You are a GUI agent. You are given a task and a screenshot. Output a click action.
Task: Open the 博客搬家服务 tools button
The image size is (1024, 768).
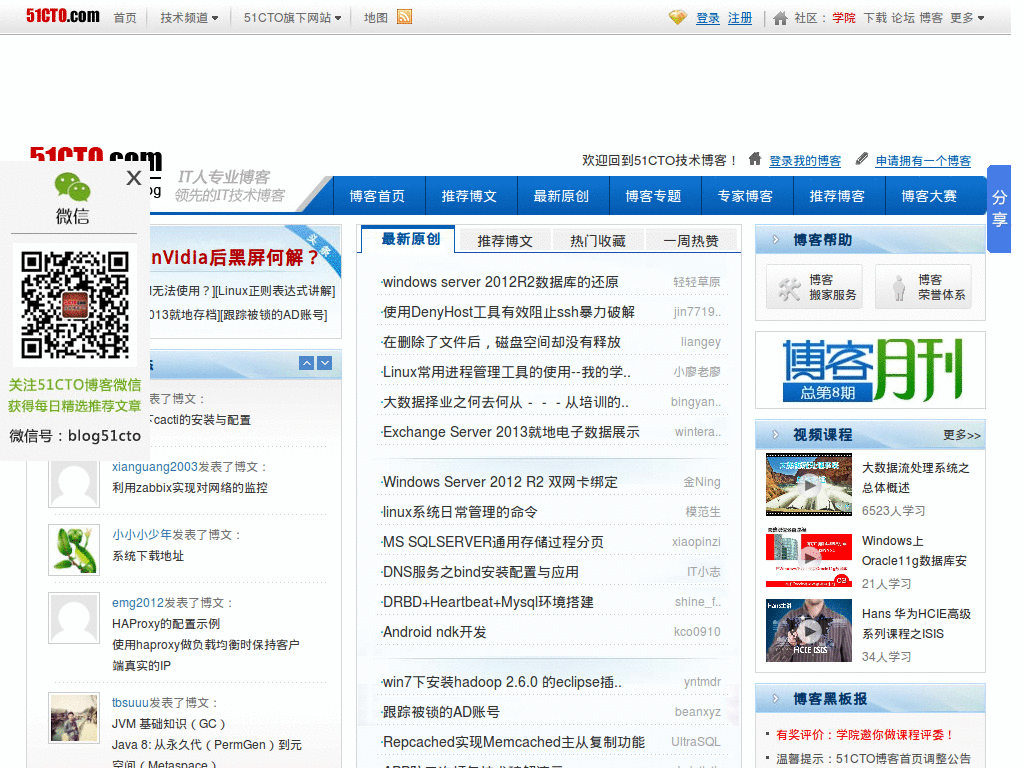tap(814, 287)
